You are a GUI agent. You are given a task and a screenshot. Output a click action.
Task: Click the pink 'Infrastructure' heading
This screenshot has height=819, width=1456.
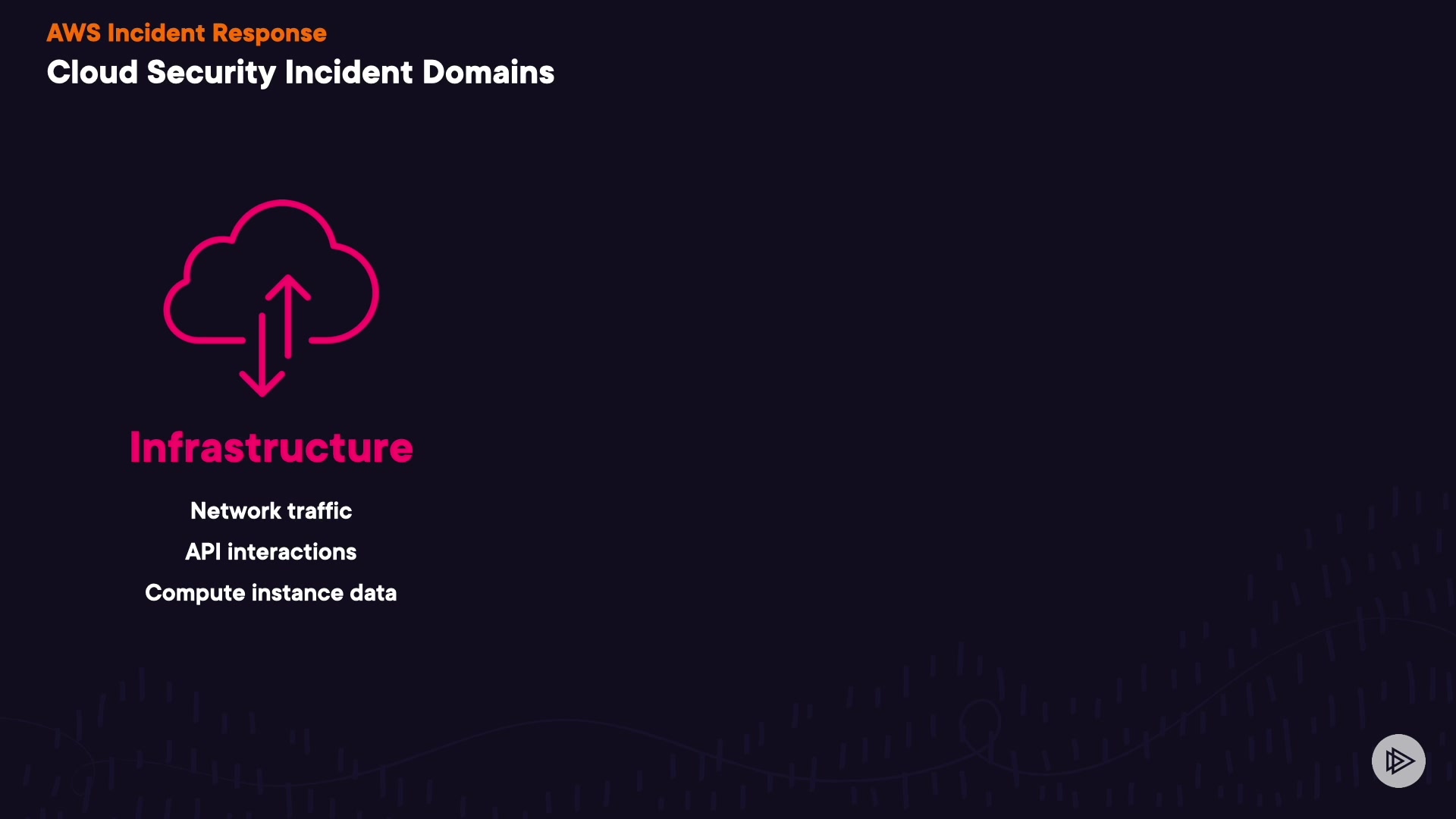pyautogui.click(x=271, y=447)
